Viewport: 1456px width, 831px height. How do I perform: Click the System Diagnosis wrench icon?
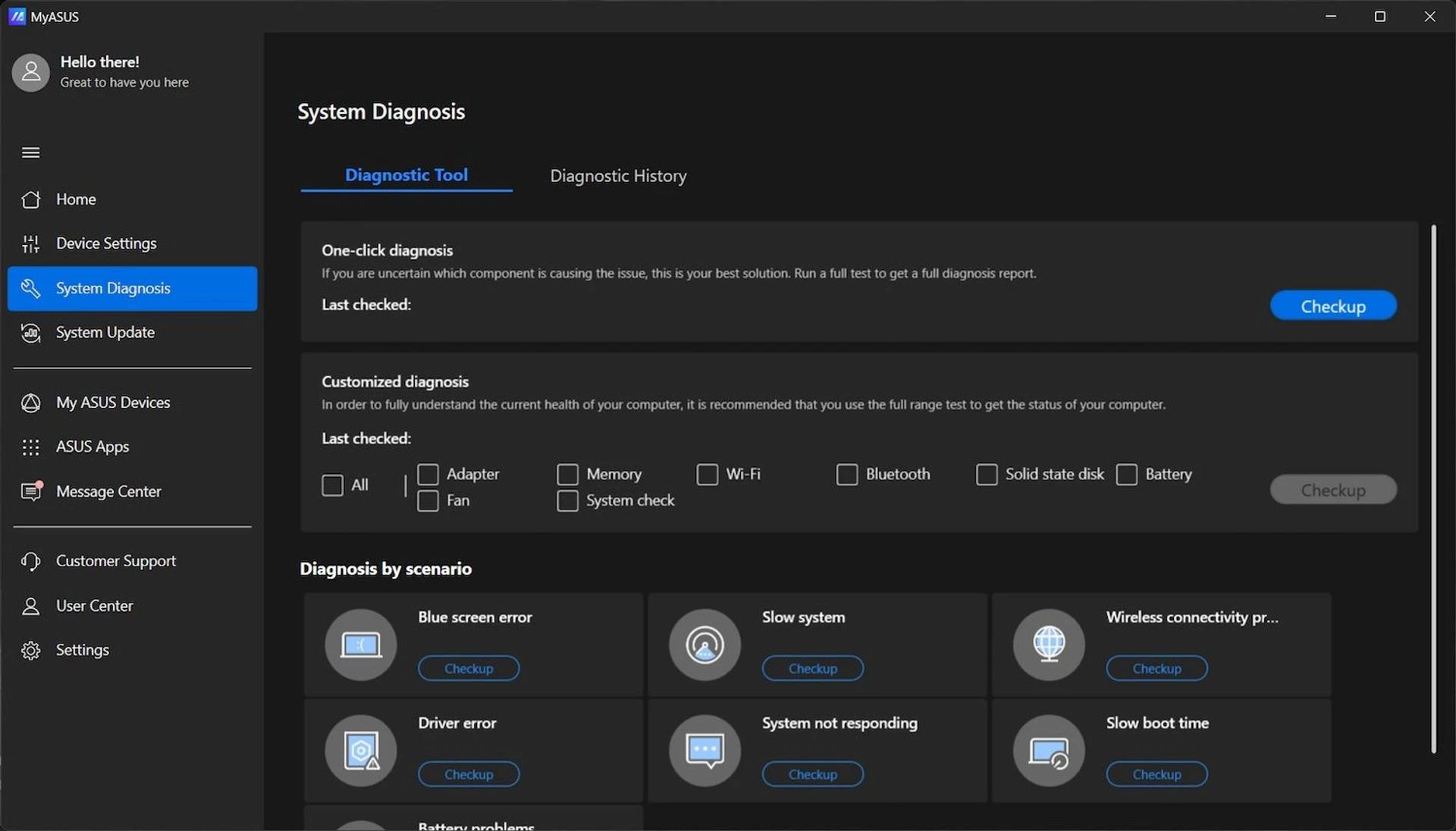(x=31, y=288)
